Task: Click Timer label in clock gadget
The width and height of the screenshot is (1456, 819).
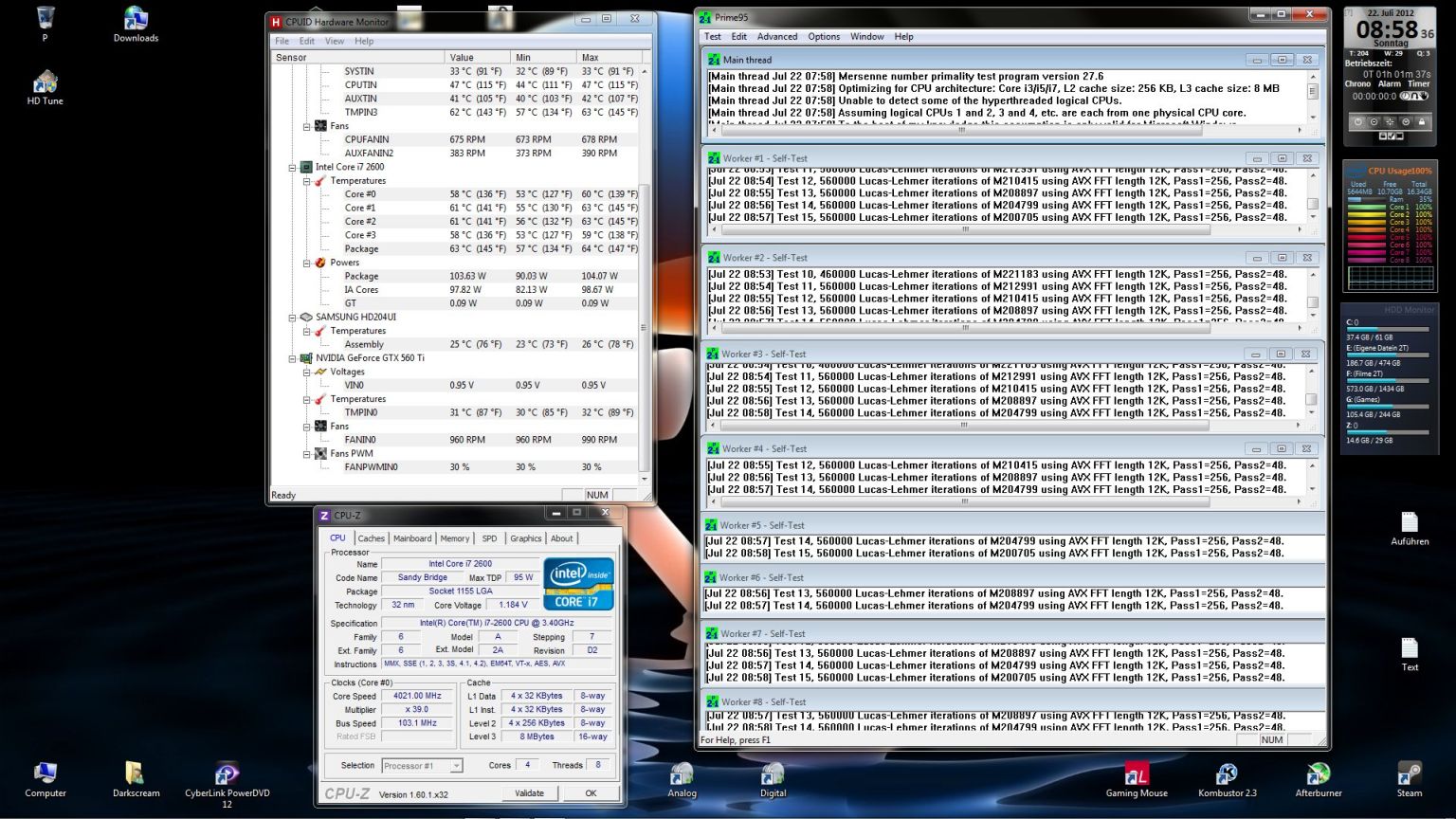Action: (1419, 84)
